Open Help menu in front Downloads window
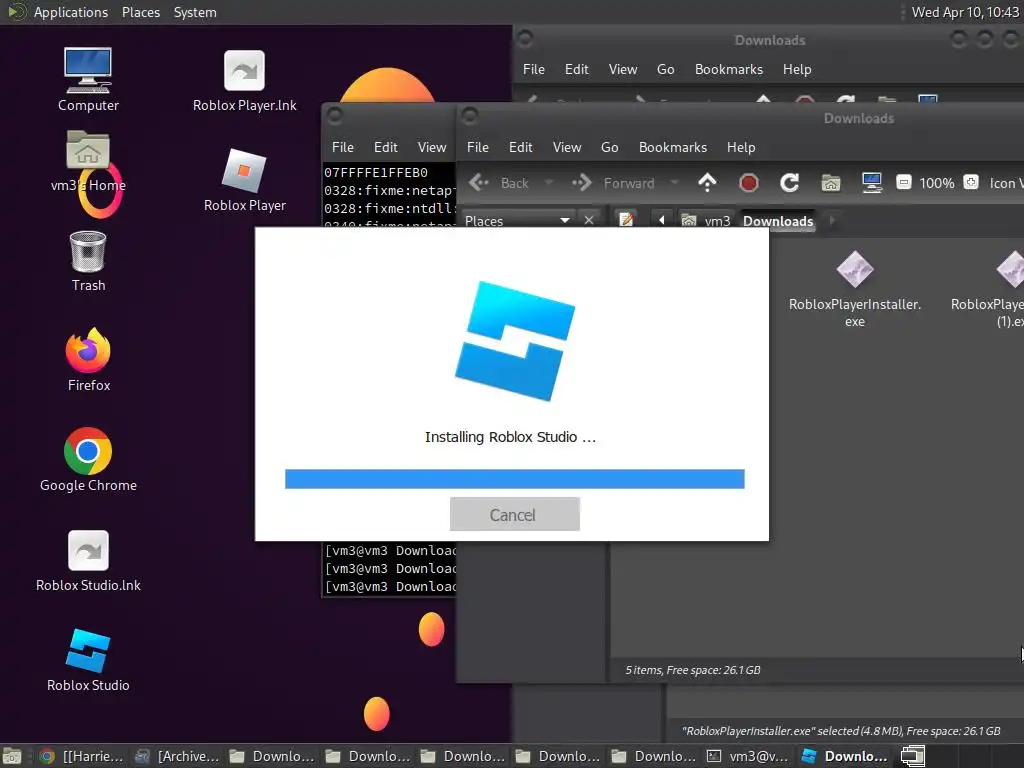This screenshot has height=768, width=1024. pos(741,148)
